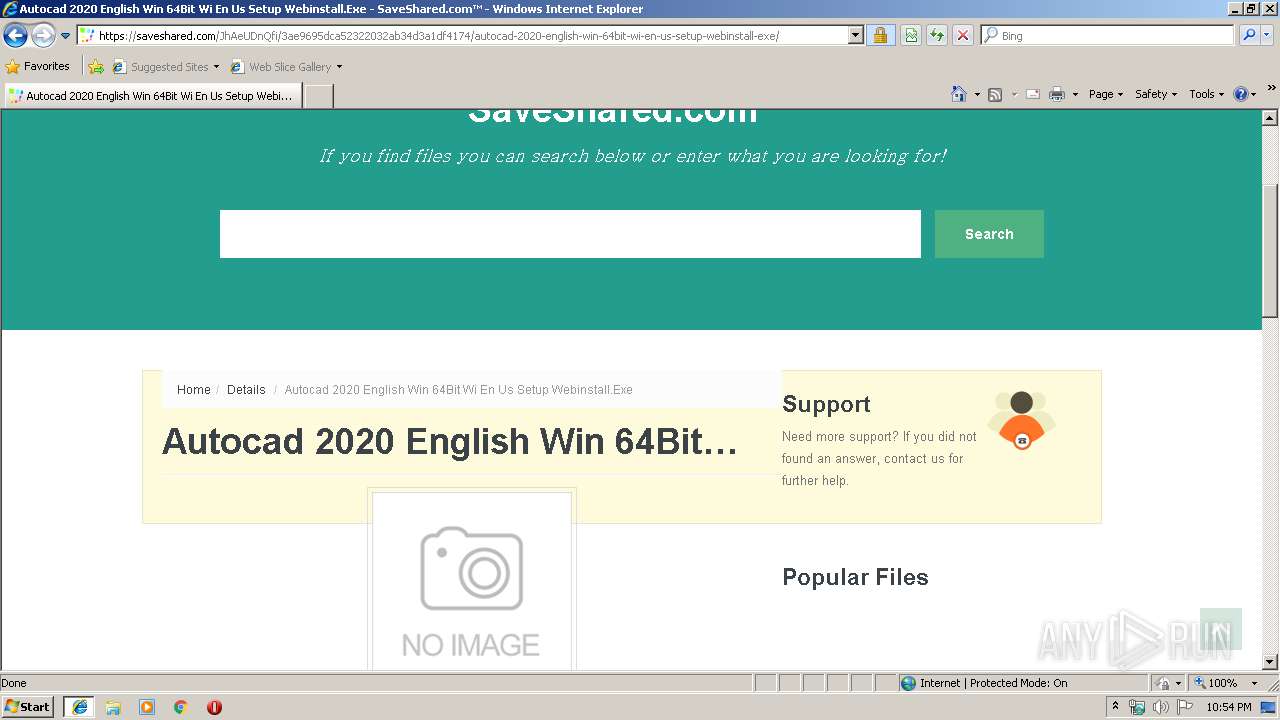Image resolution: width=1280 pixels, height=720 pixels.
Task: Click the Support heading
Action: tap(826, 405)
